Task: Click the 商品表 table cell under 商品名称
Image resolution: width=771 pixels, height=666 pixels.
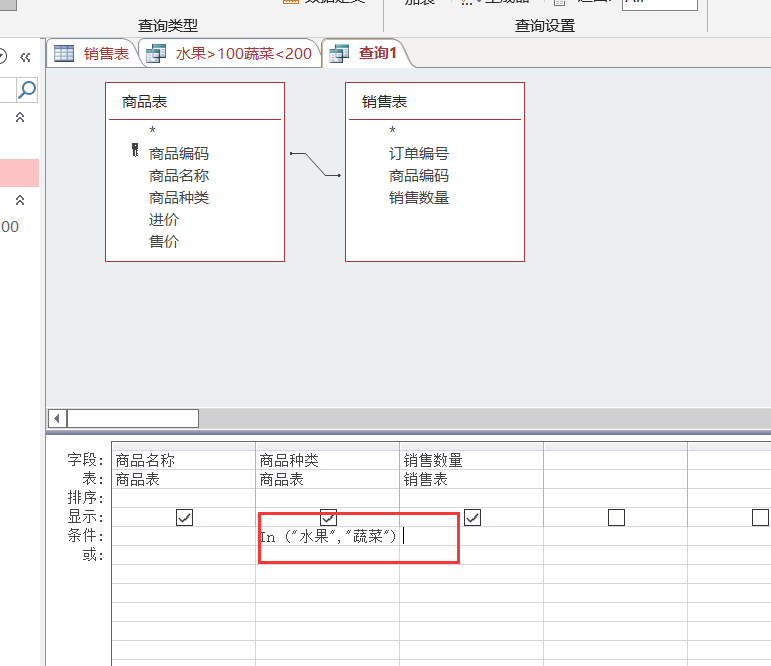Action: pos(183,479)
